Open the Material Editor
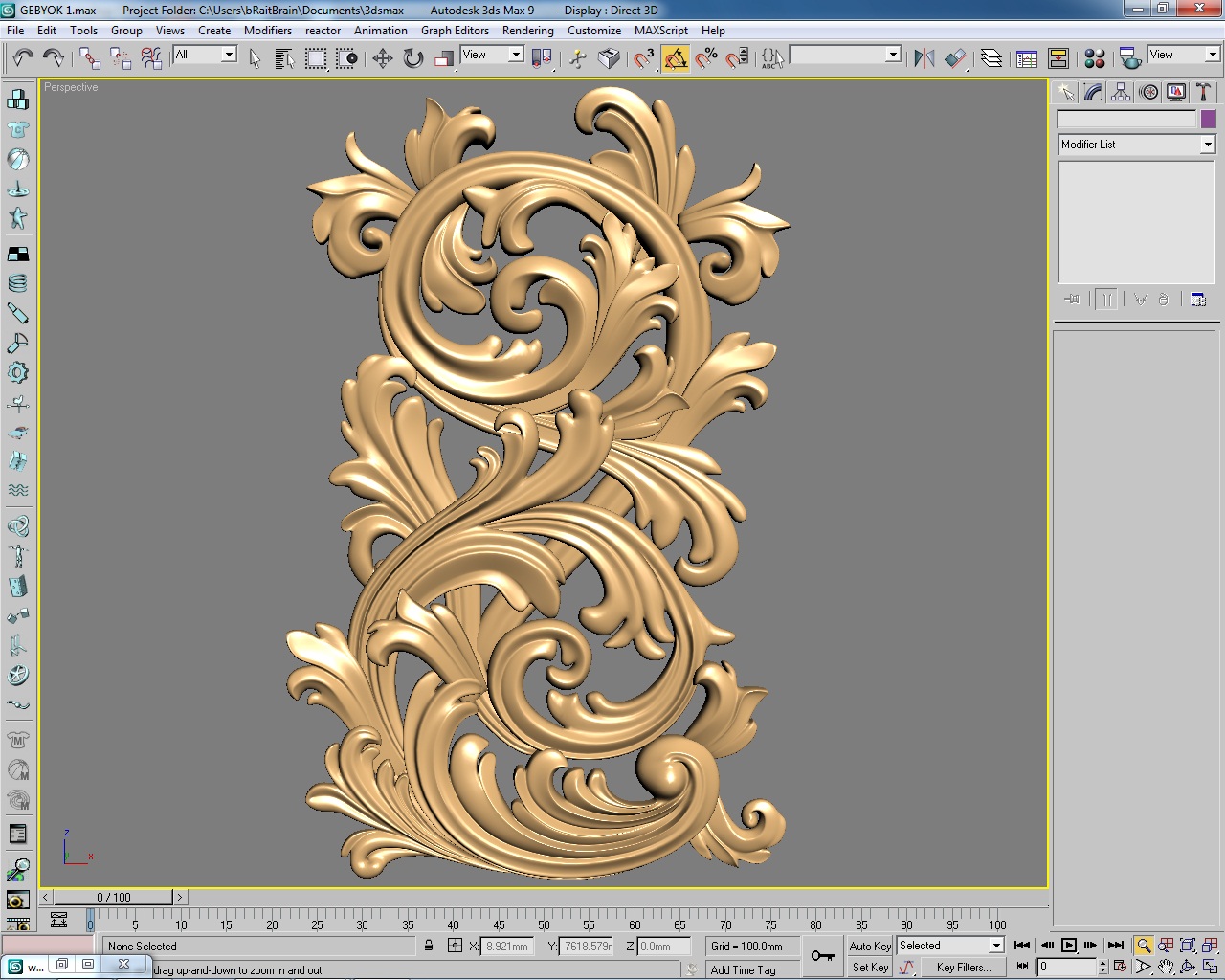 (1094, 57)
